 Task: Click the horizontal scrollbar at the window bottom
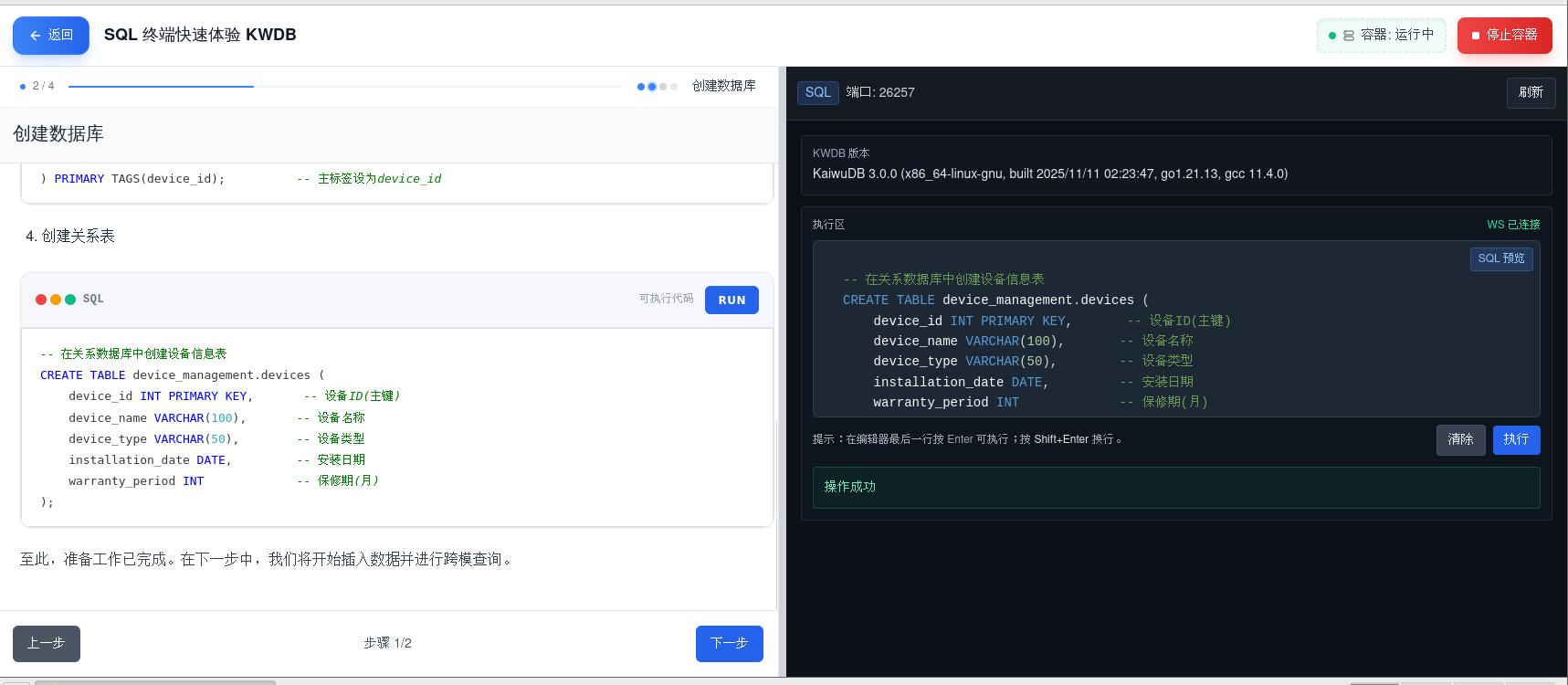point(155,681)
